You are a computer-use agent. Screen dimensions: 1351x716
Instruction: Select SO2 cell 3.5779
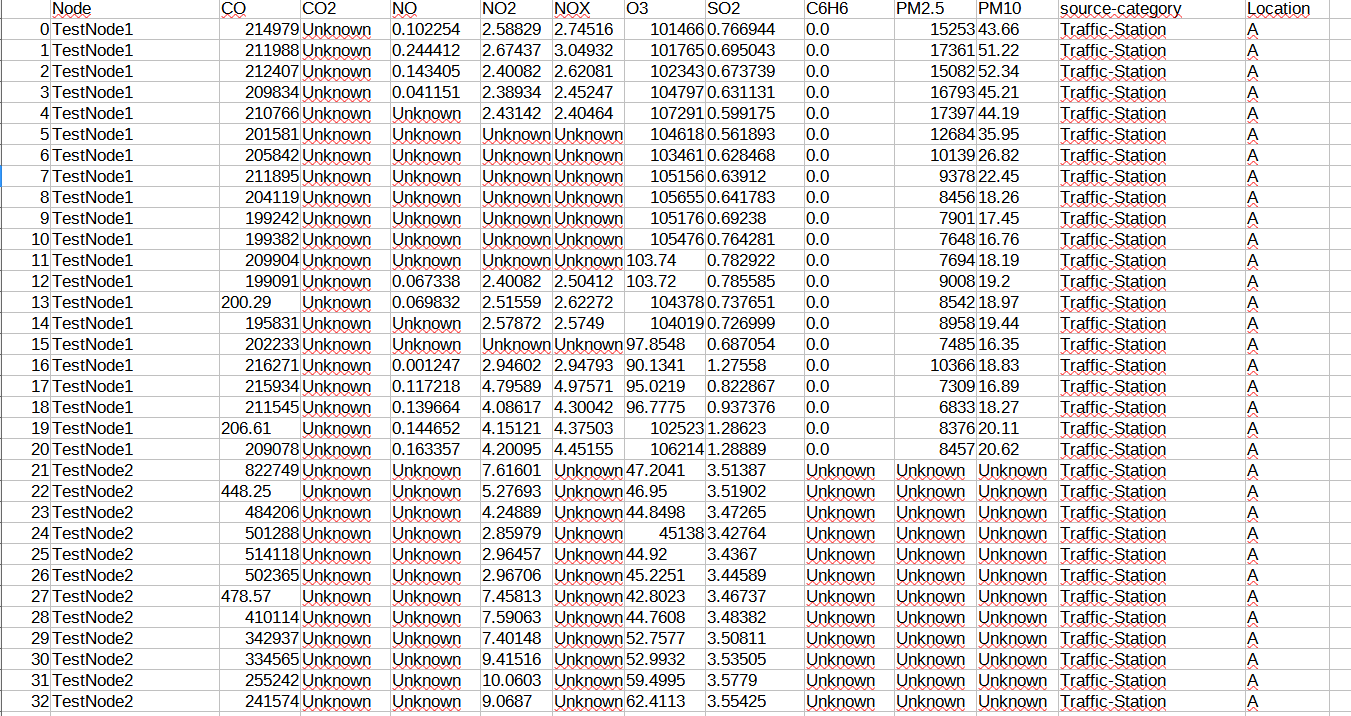pyautogui.click(x=754, y=681)
